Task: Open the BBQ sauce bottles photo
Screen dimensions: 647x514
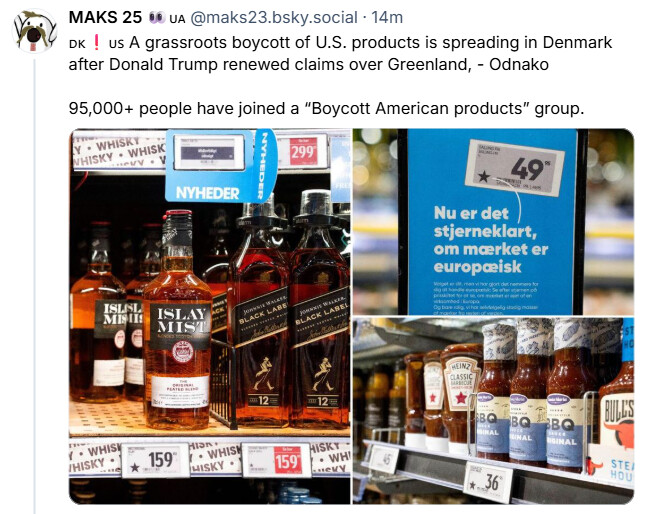Action: click(493, 411)
